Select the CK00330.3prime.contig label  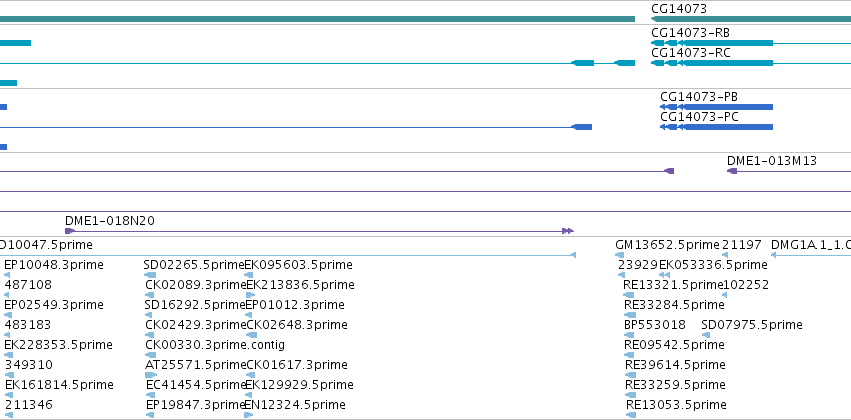click(215, 345)
